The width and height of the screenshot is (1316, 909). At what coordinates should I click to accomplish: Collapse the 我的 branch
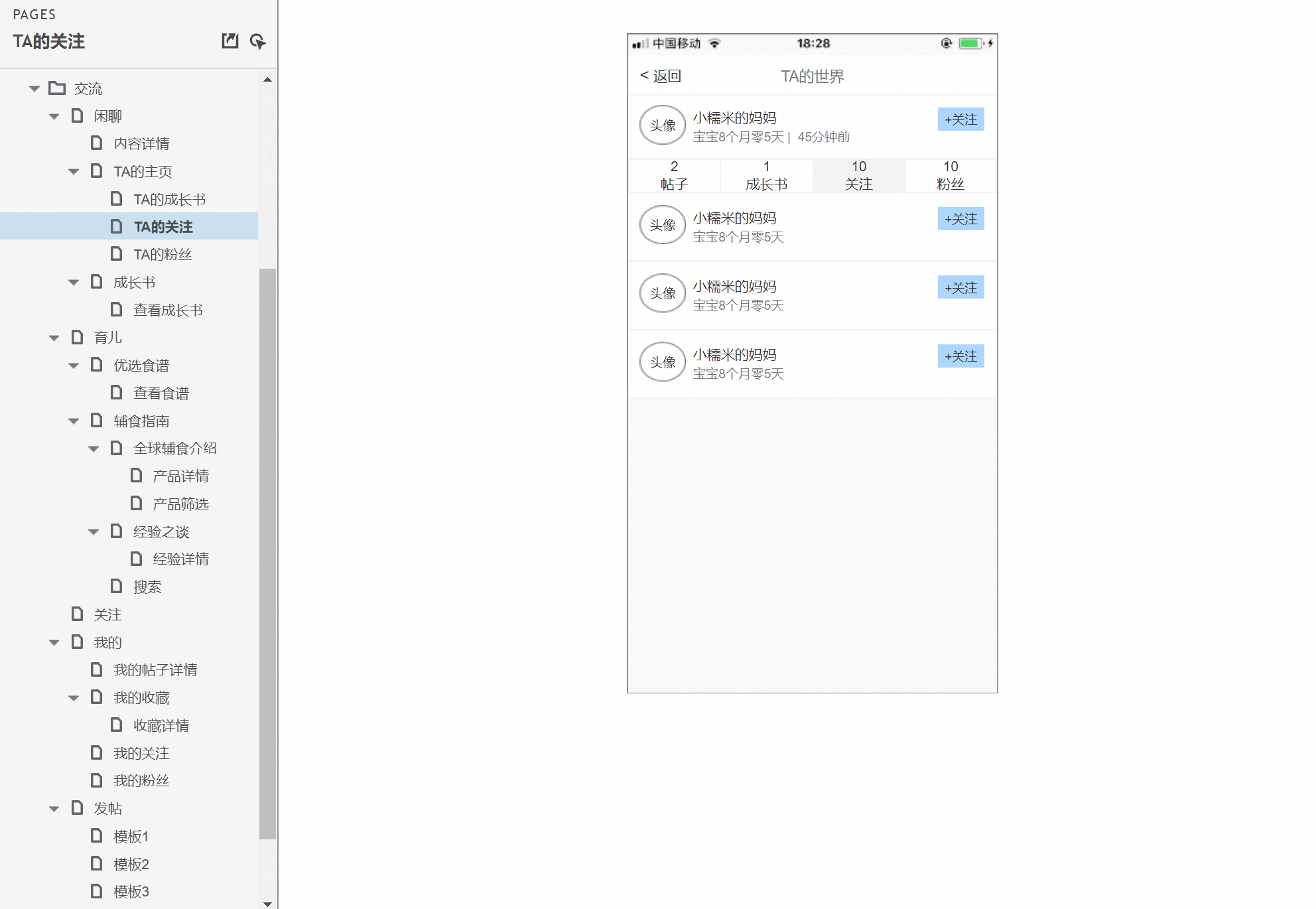click(x=54, y=643)
